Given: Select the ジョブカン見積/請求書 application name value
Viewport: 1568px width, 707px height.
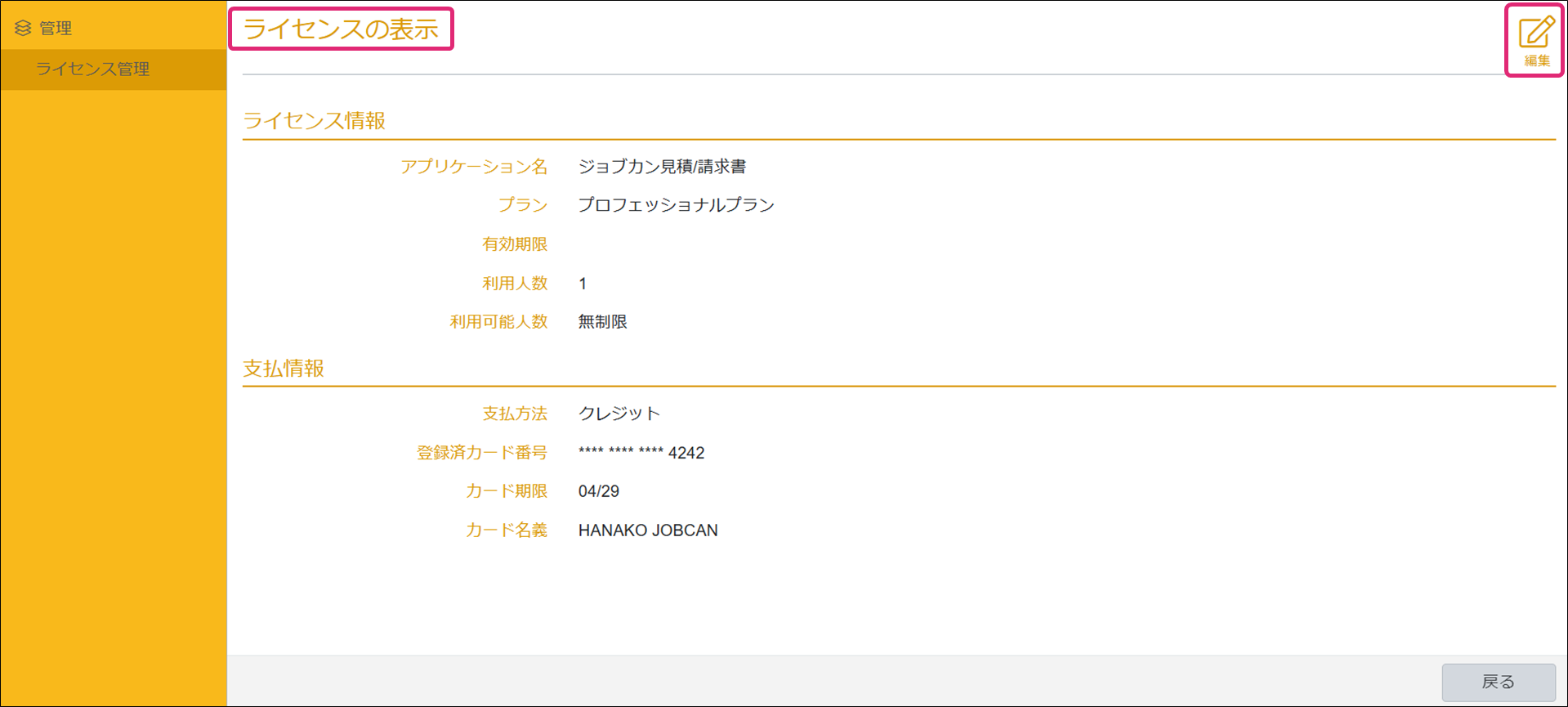Looking at the screenshot, I should tap(662, 167).
